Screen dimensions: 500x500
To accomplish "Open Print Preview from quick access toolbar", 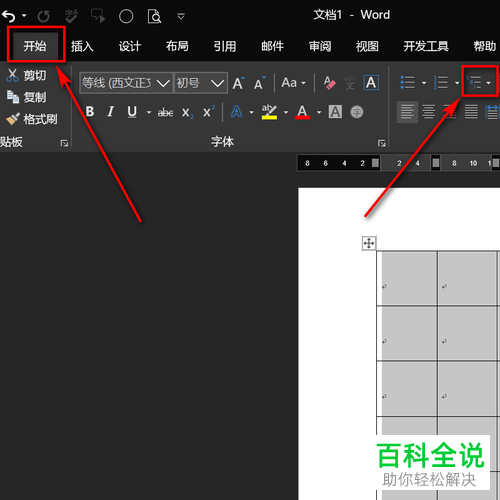I will tap(154, 16).
